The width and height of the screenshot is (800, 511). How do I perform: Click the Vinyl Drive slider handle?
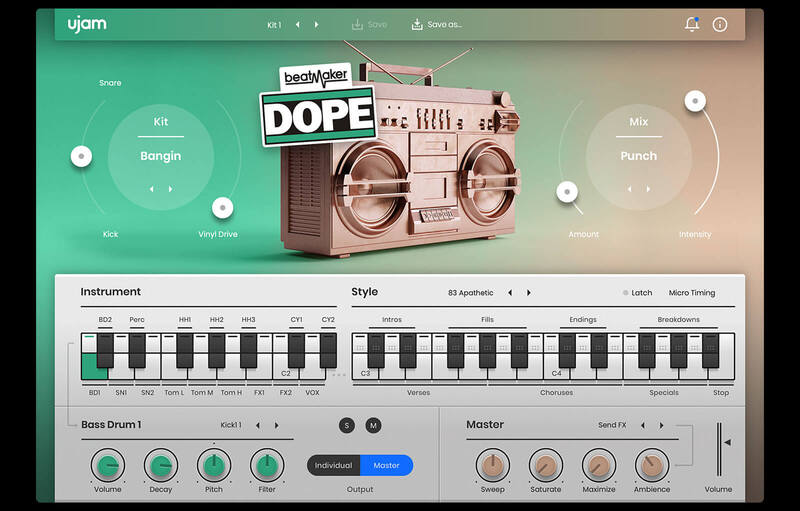point(223,207)
